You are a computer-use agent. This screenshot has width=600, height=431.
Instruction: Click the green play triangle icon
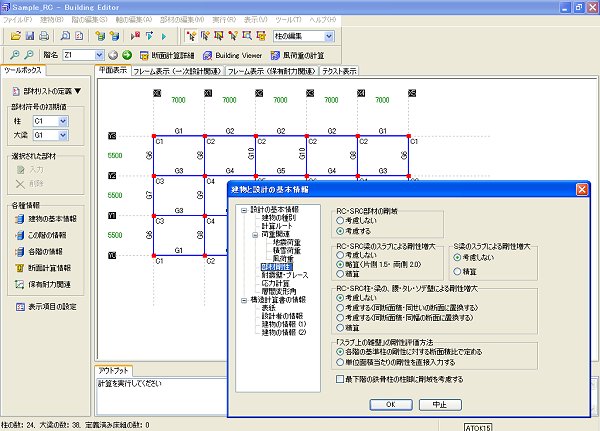(x=164, y=36)
